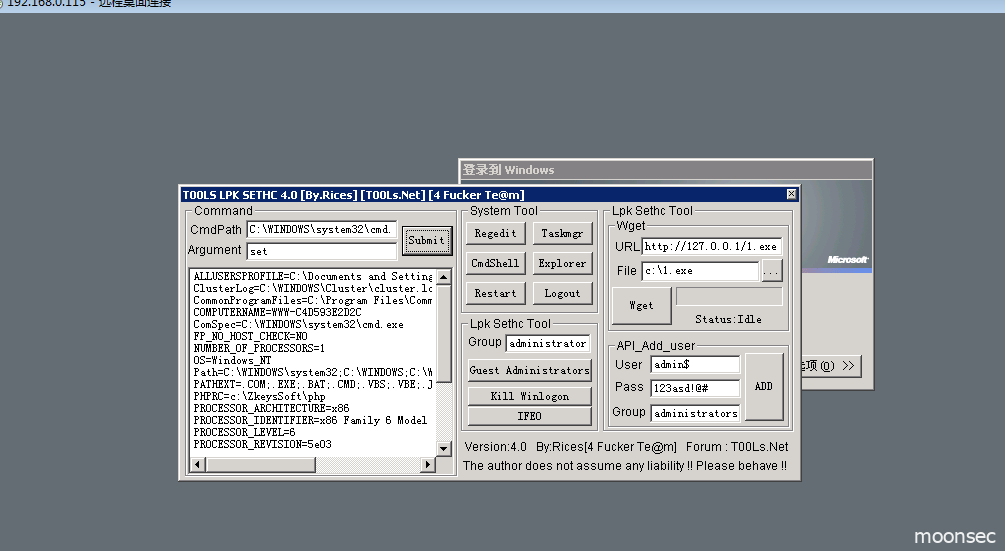Click ADD to create the user
The image size is (1005, 551).
[763, 386]
